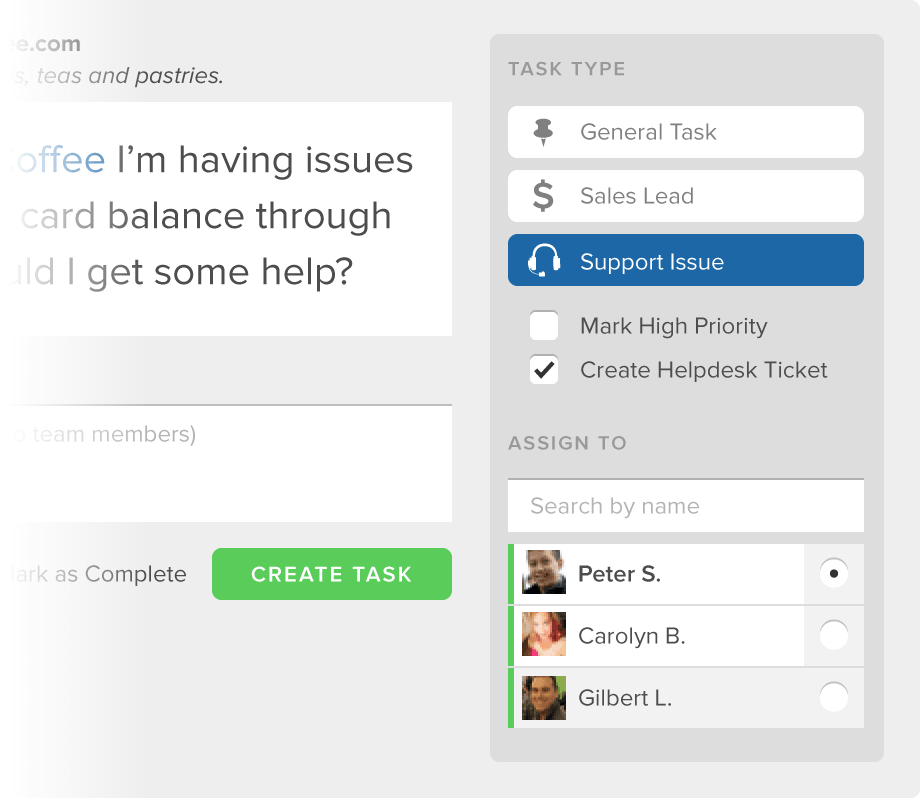This screenshot has height=798, width=920.
Task: Click the green CREATE TASK button
Action: click(x=332, y=574)
